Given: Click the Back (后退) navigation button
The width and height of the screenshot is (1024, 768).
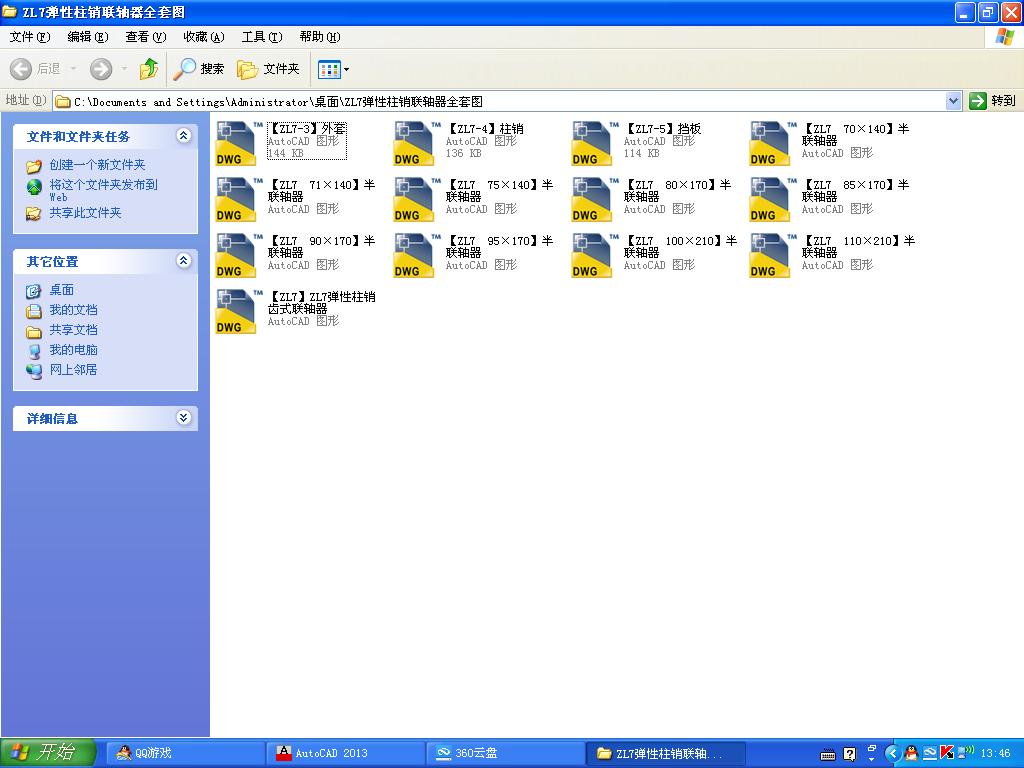Looking at the screenshot, I should click(35, 69).
